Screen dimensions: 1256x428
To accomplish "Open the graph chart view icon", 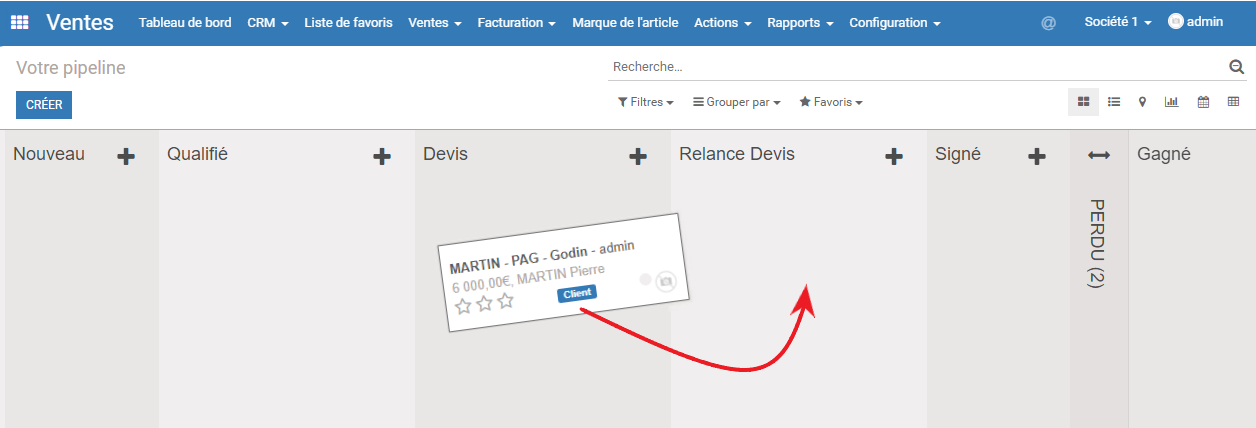I will click(x=1172, y=102).
